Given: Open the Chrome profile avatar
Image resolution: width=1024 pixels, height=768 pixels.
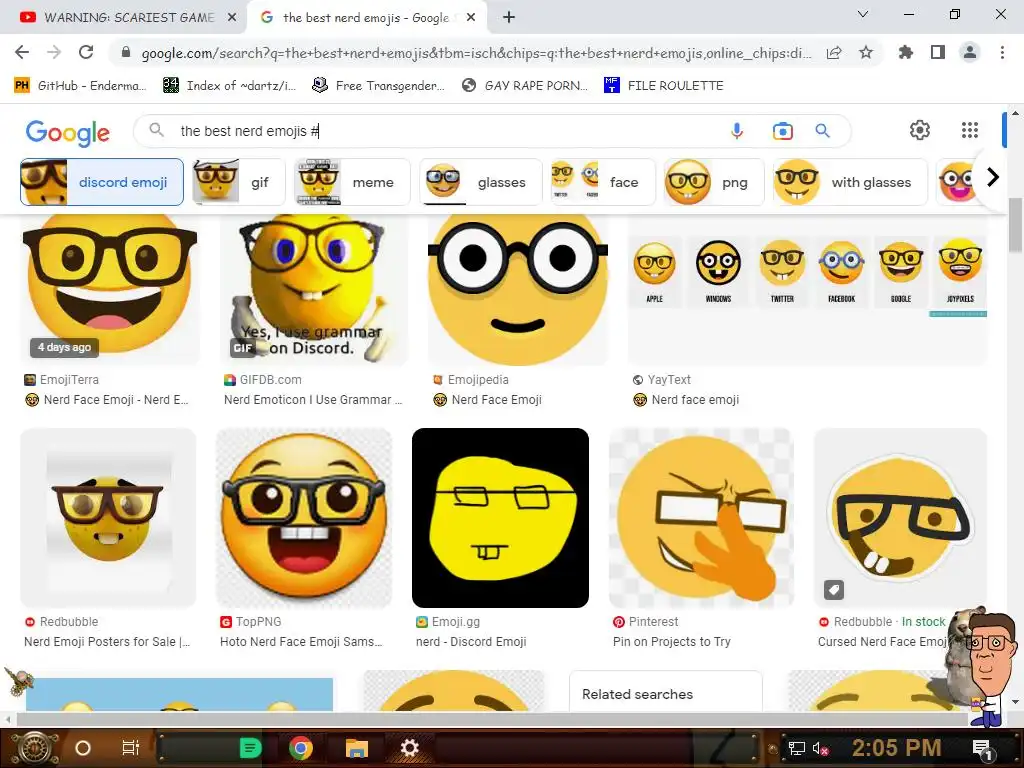Looking at the screenshot, I should 970,52.
